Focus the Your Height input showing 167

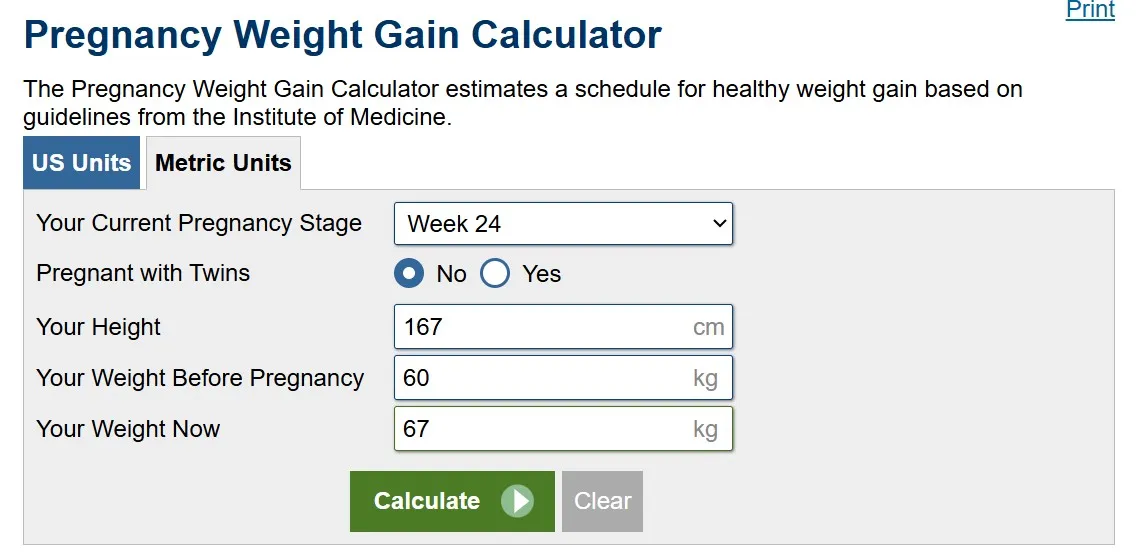point(563,326)
